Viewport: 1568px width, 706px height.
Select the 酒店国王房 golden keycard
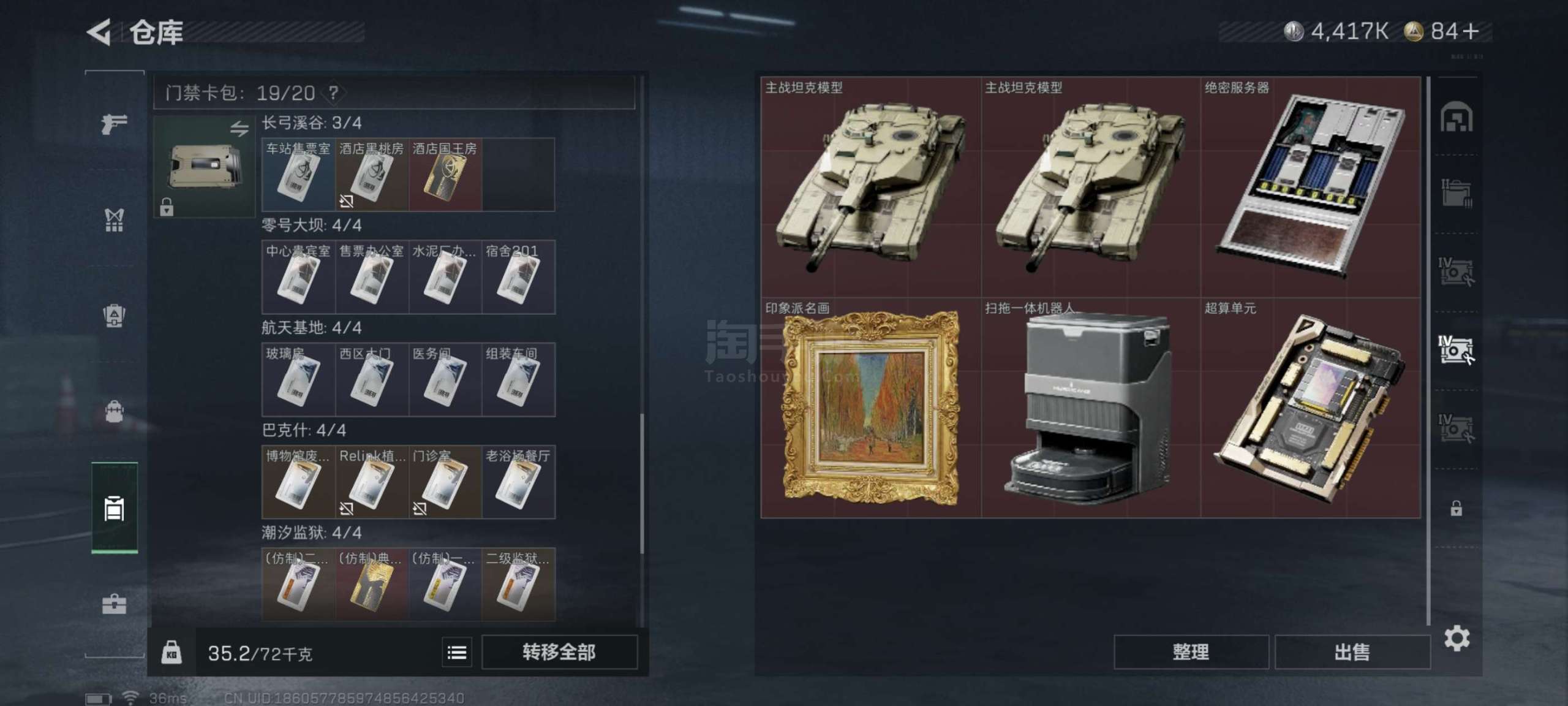445,175
